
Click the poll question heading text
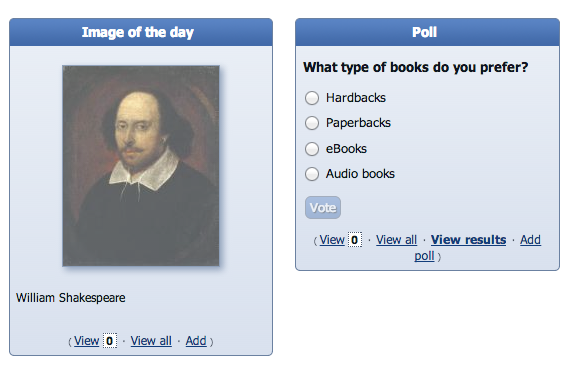416,67
